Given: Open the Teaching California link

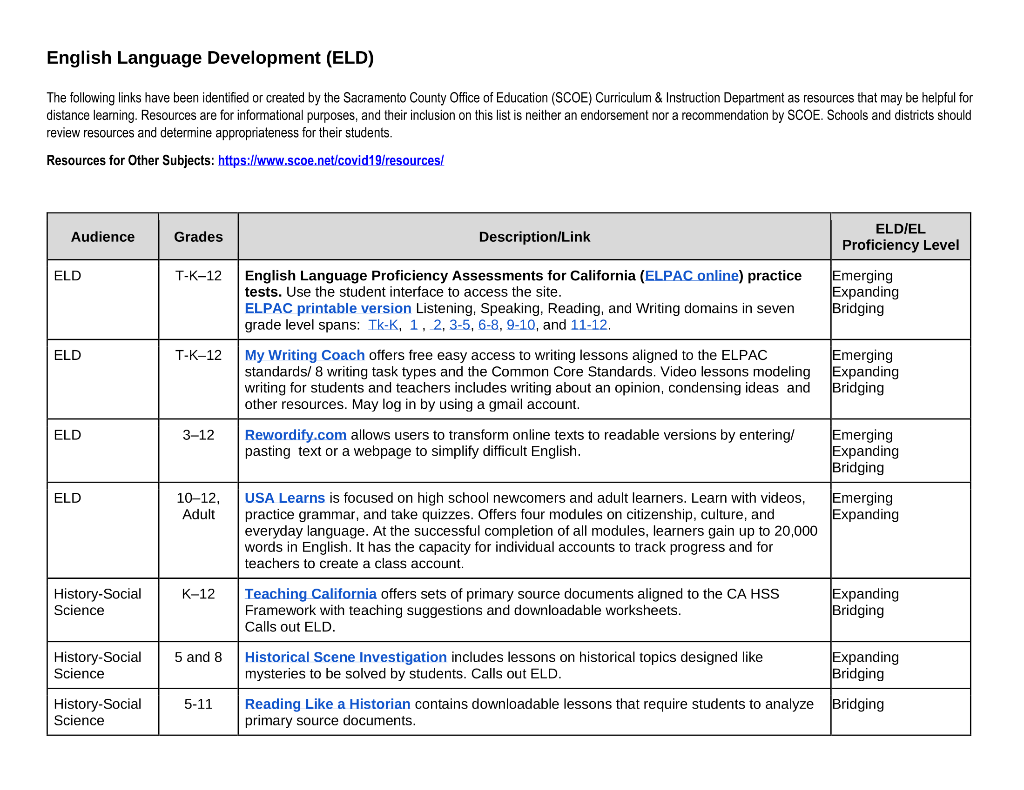Looking at the screenshot, I should (310, 594).
